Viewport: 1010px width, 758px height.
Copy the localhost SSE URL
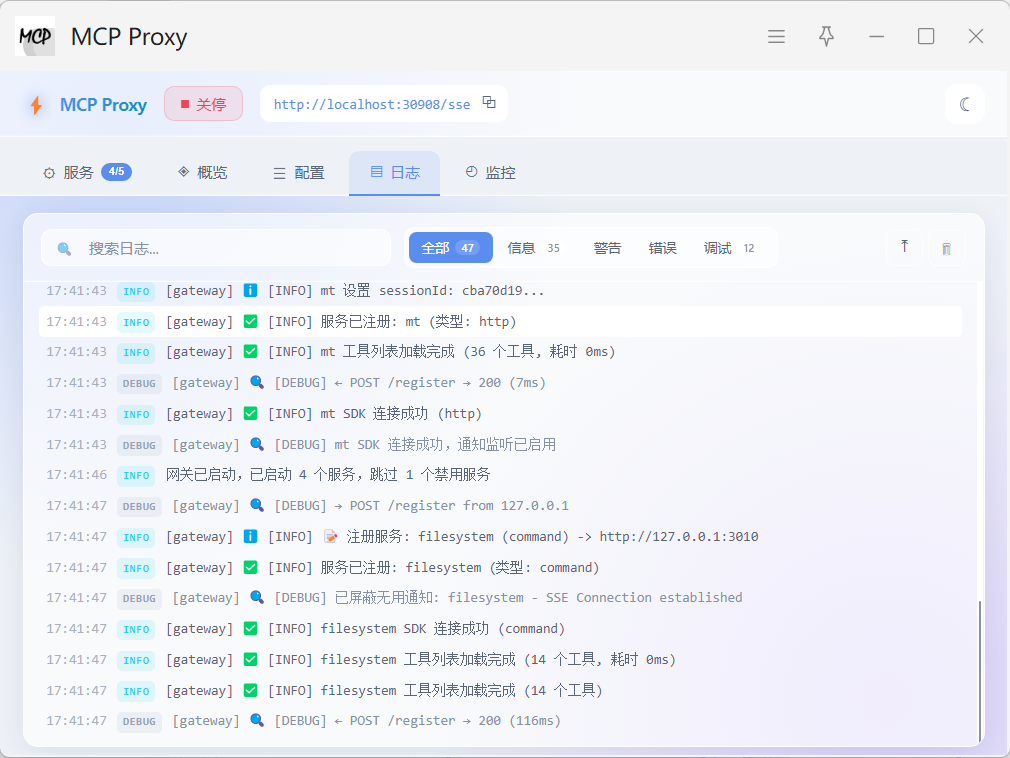coord(490,102)
